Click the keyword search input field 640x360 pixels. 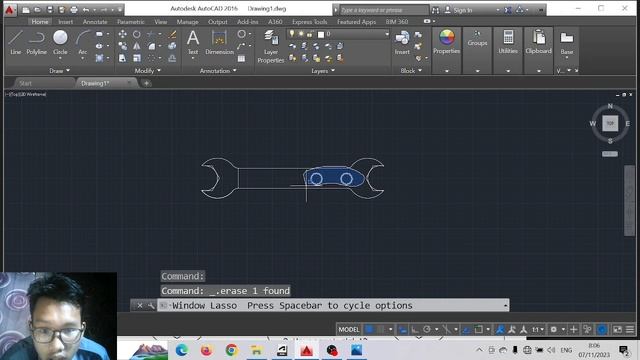(x=384, y=10)
